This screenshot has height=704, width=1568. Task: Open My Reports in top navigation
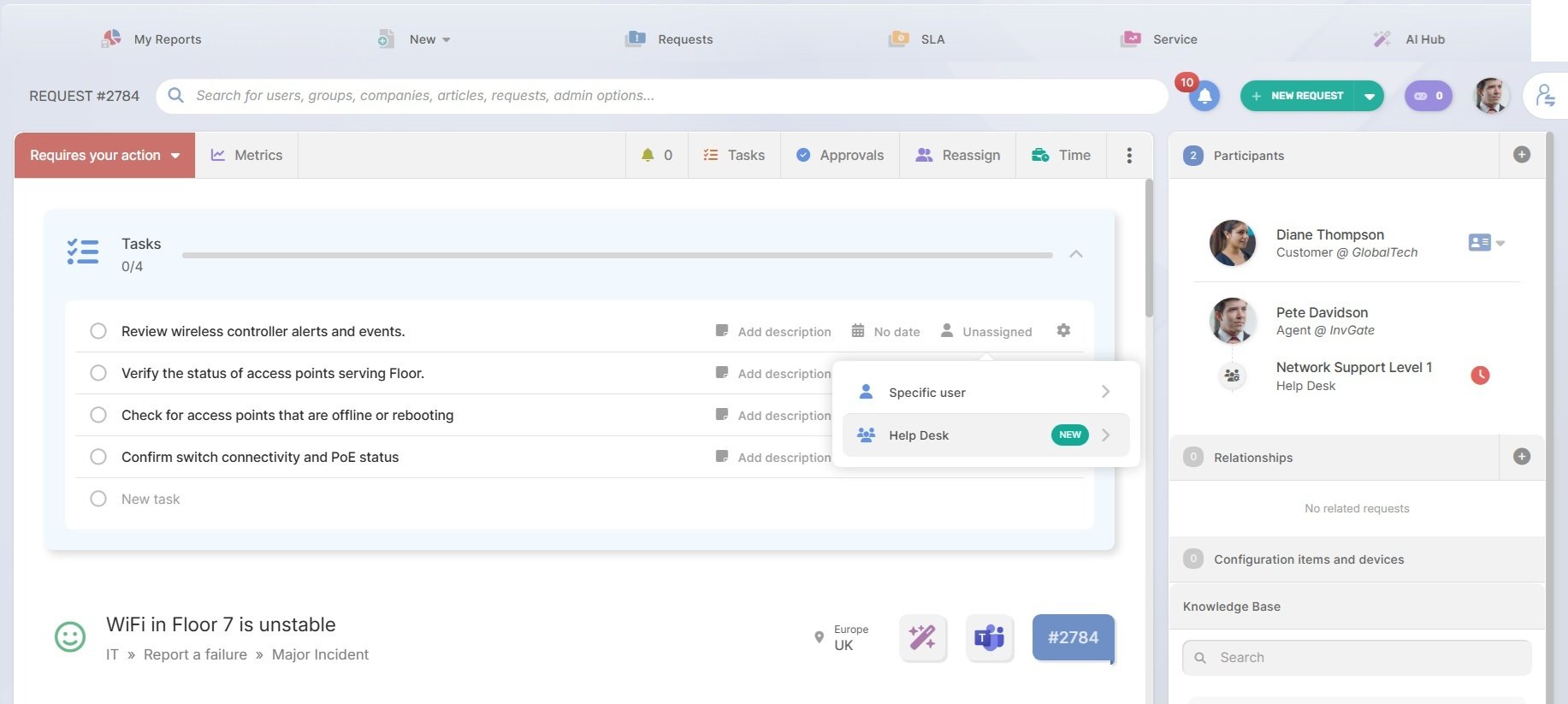[151, 39]
